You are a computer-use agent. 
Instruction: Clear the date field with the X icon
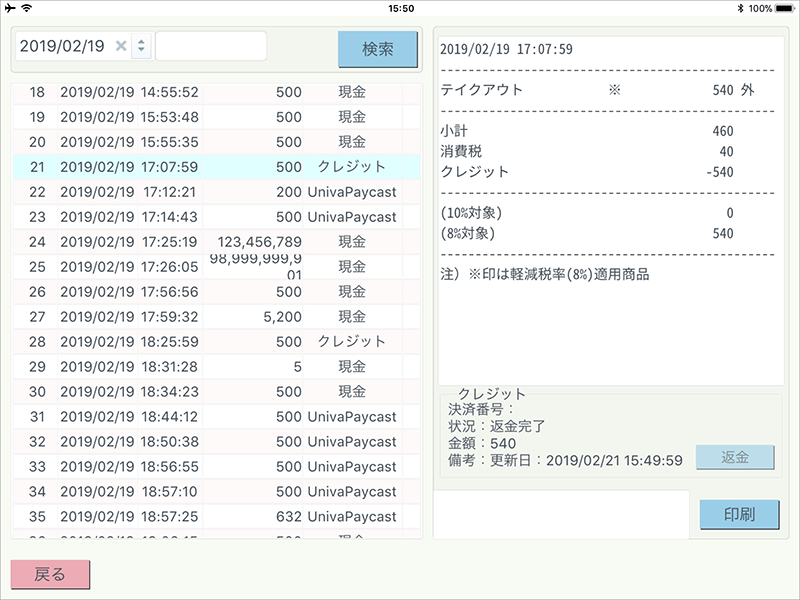(121, 46)
